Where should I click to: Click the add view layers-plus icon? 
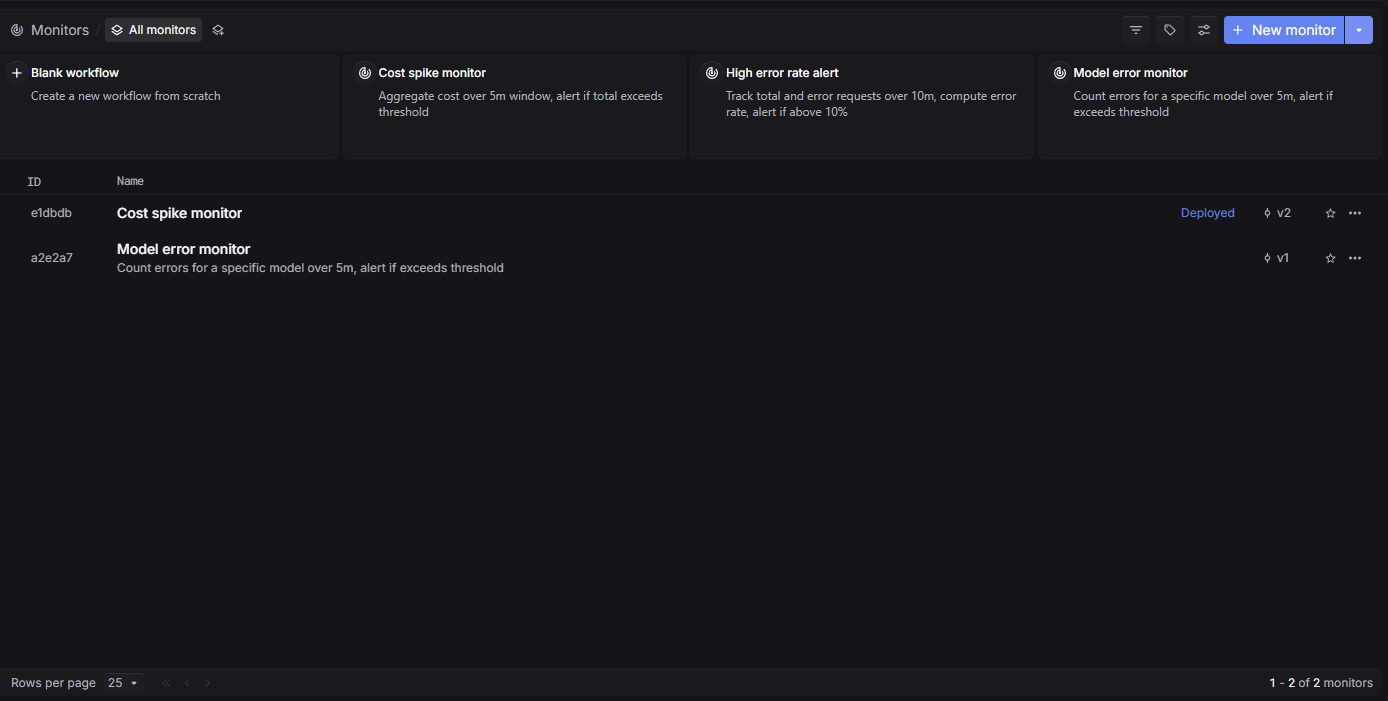coord(218,30)
